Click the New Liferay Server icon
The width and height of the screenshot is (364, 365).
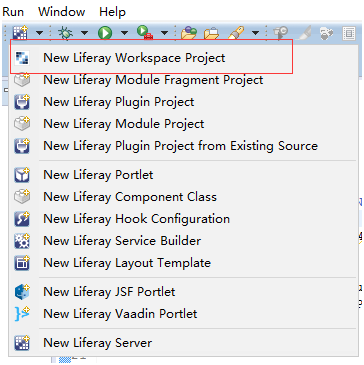22,343
